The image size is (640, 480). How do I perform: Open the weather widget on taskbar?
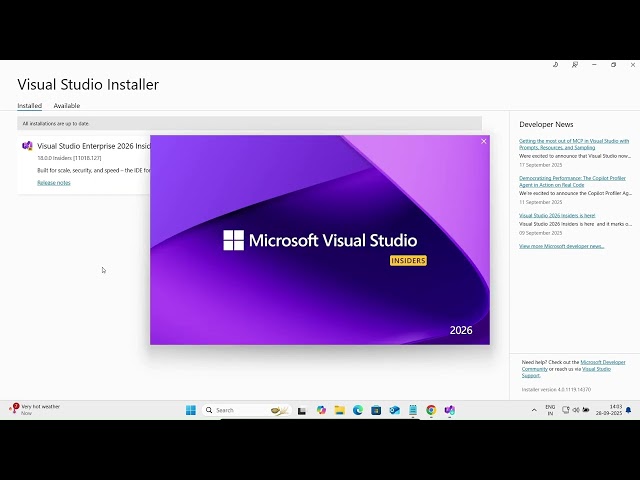coord(36,409)
